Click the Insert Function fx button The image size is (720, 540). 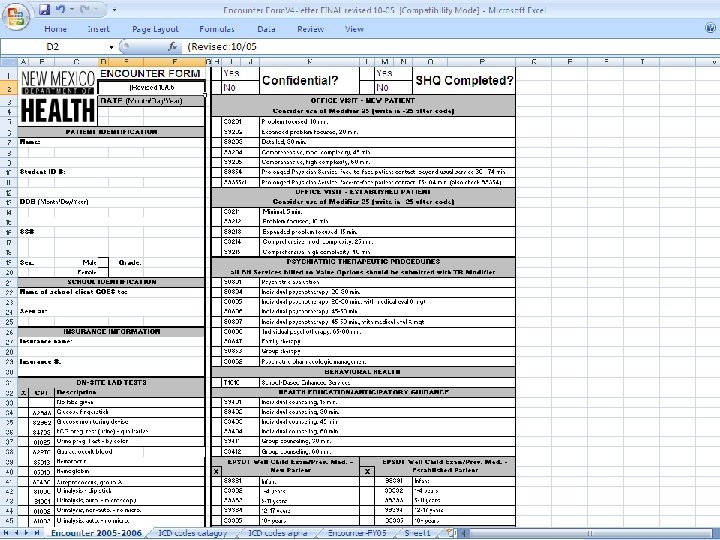[172, 46]
